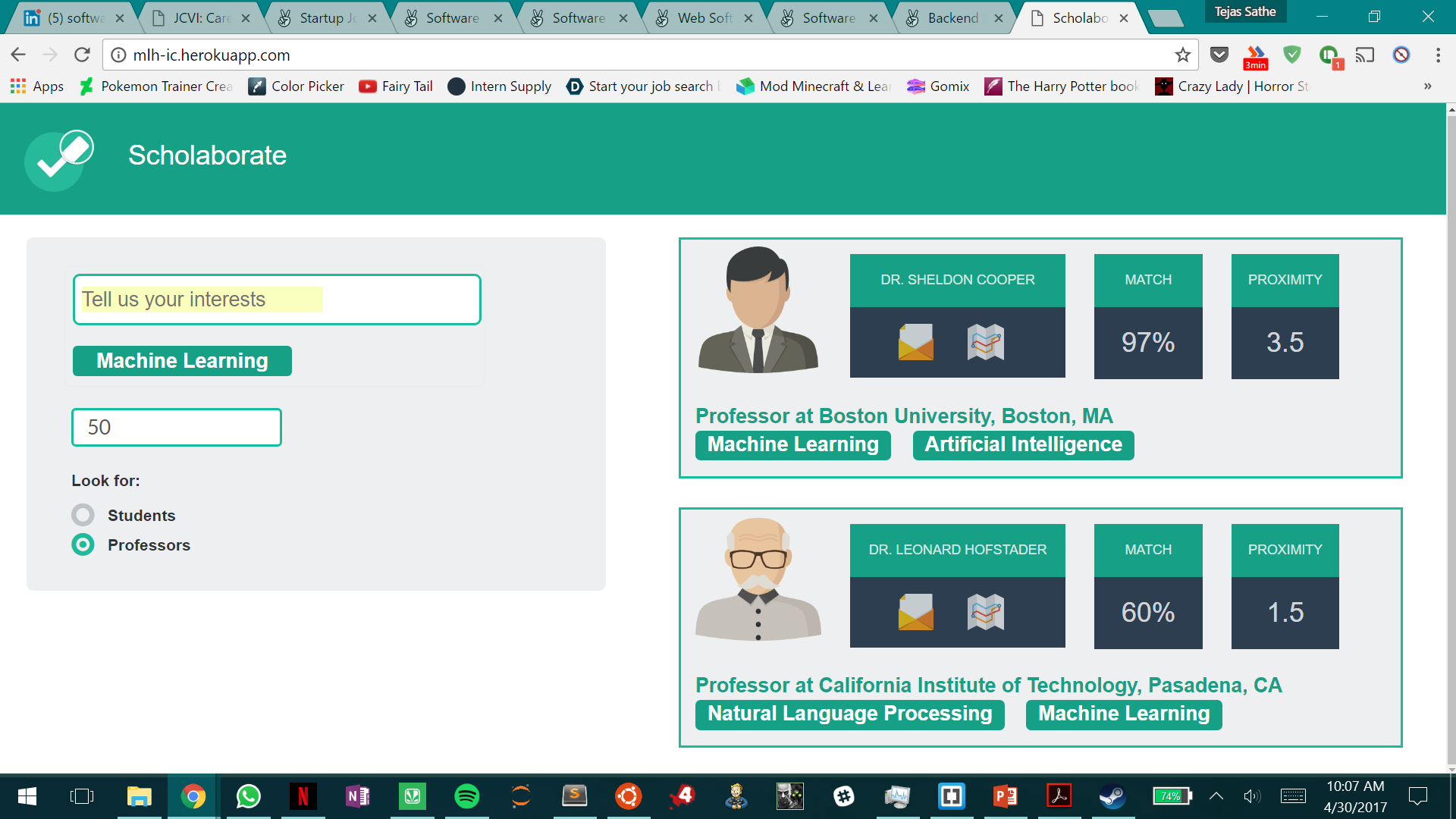Screen dimensions: 1456x819
Task: Open Spotify from the taskbar
Action: coord(466,796)
